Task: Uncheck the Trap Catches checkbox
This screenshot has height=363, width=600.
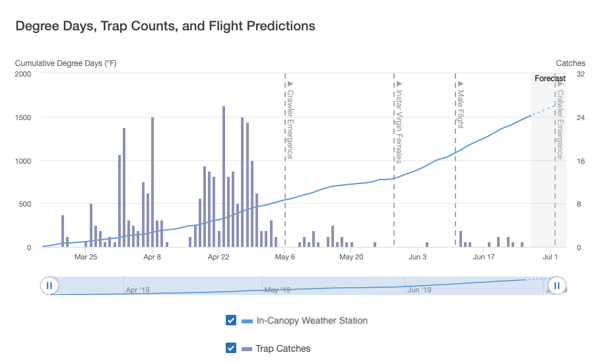Action: pos(231,348)
